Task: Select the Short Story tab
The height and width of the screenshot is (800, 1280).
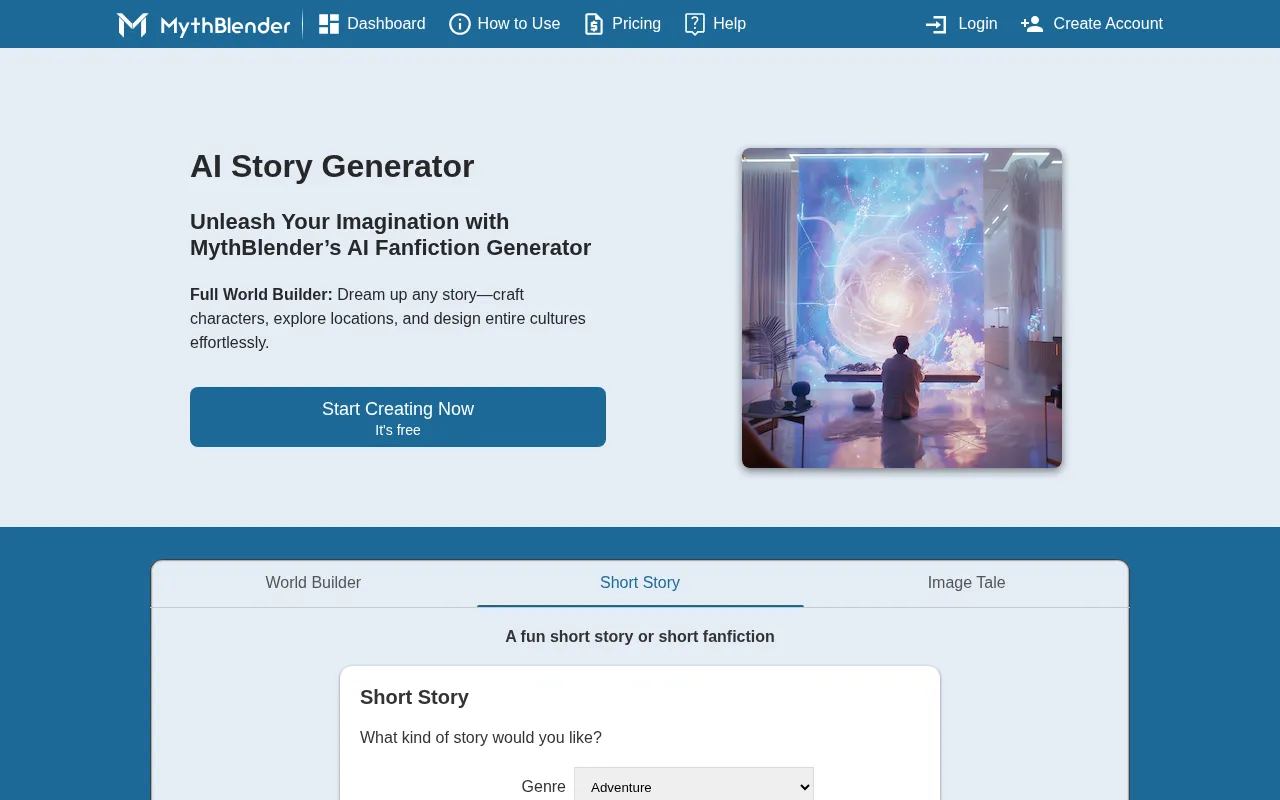Action: [x=640, y=583]
